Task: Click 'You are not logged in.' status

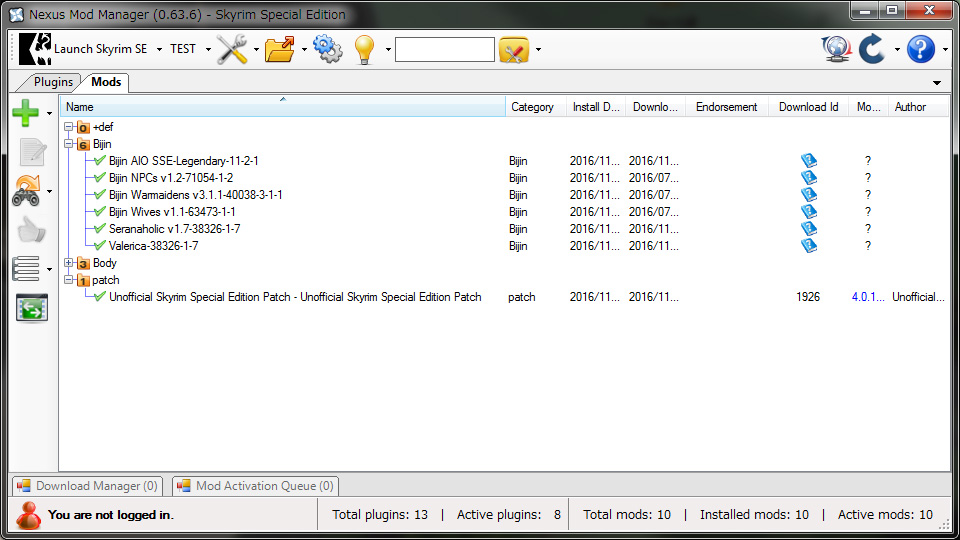Action: 111,515
